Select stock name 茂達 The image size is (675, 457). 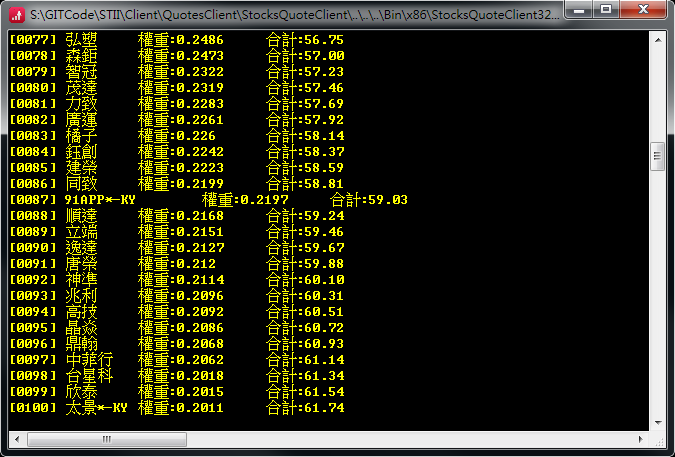81,88
